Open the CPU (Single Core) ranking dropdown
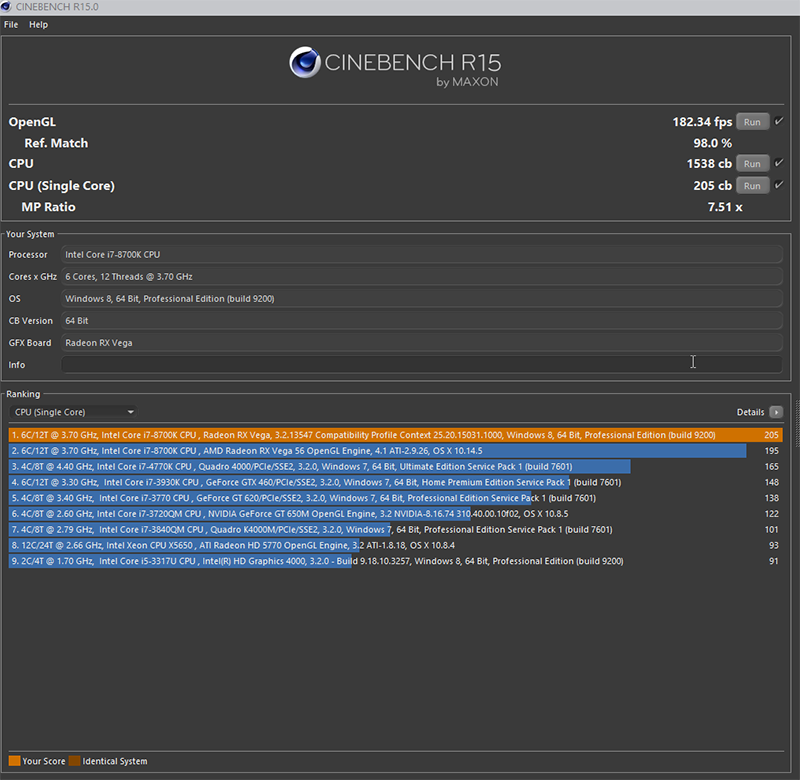 tap(73, 412)
